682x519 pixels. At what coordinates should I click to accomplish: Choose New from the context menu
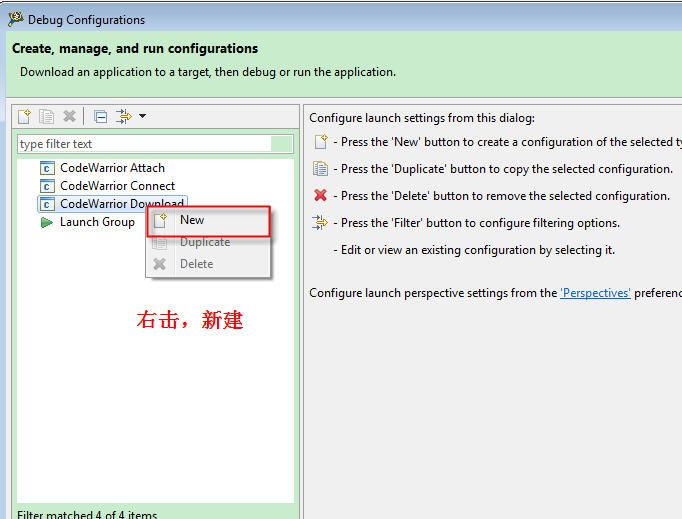[208, 221]
